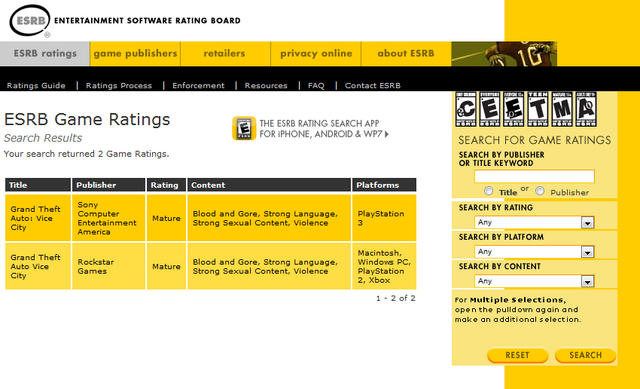Click the ESRB logo in the header
Screen dimensions: 640x389
30,20
